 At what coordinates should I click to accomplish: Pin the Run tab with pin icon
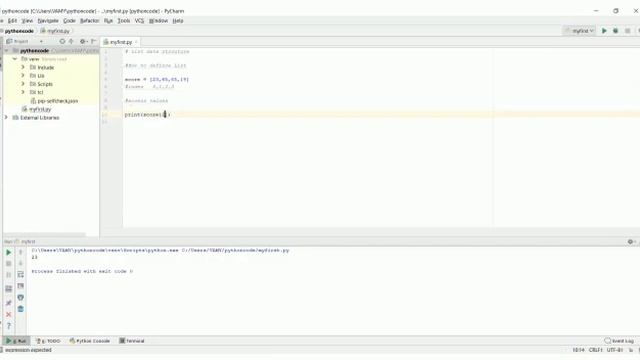9,303
